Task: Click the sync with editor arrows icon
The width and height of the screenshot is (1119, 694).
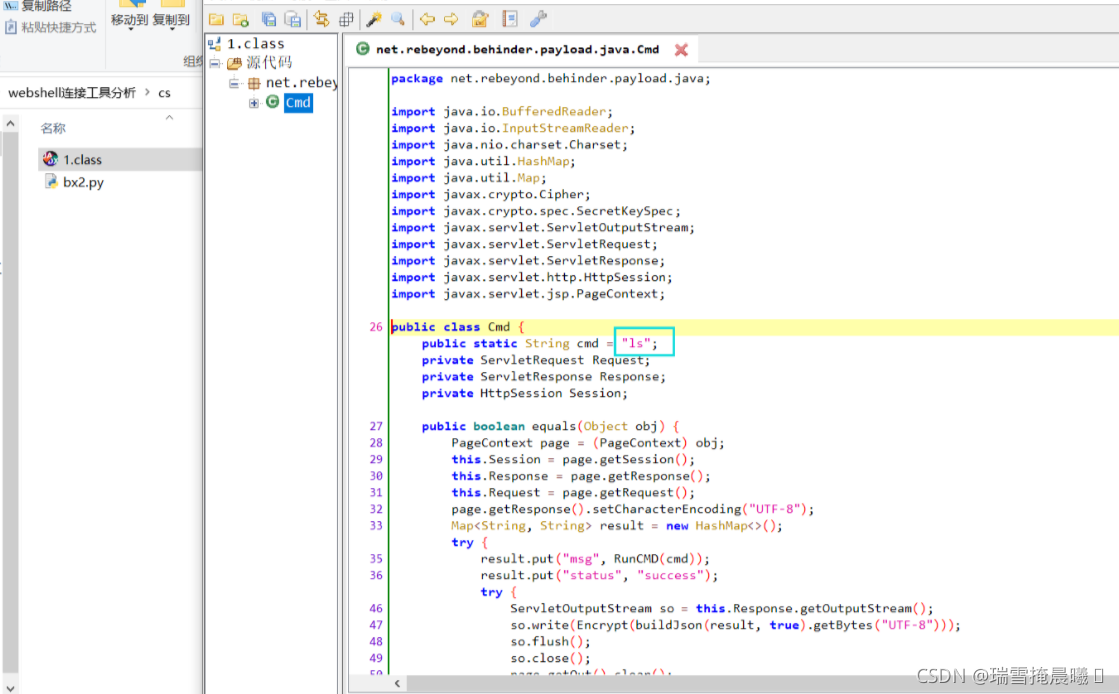Action: tap(321, 19)
